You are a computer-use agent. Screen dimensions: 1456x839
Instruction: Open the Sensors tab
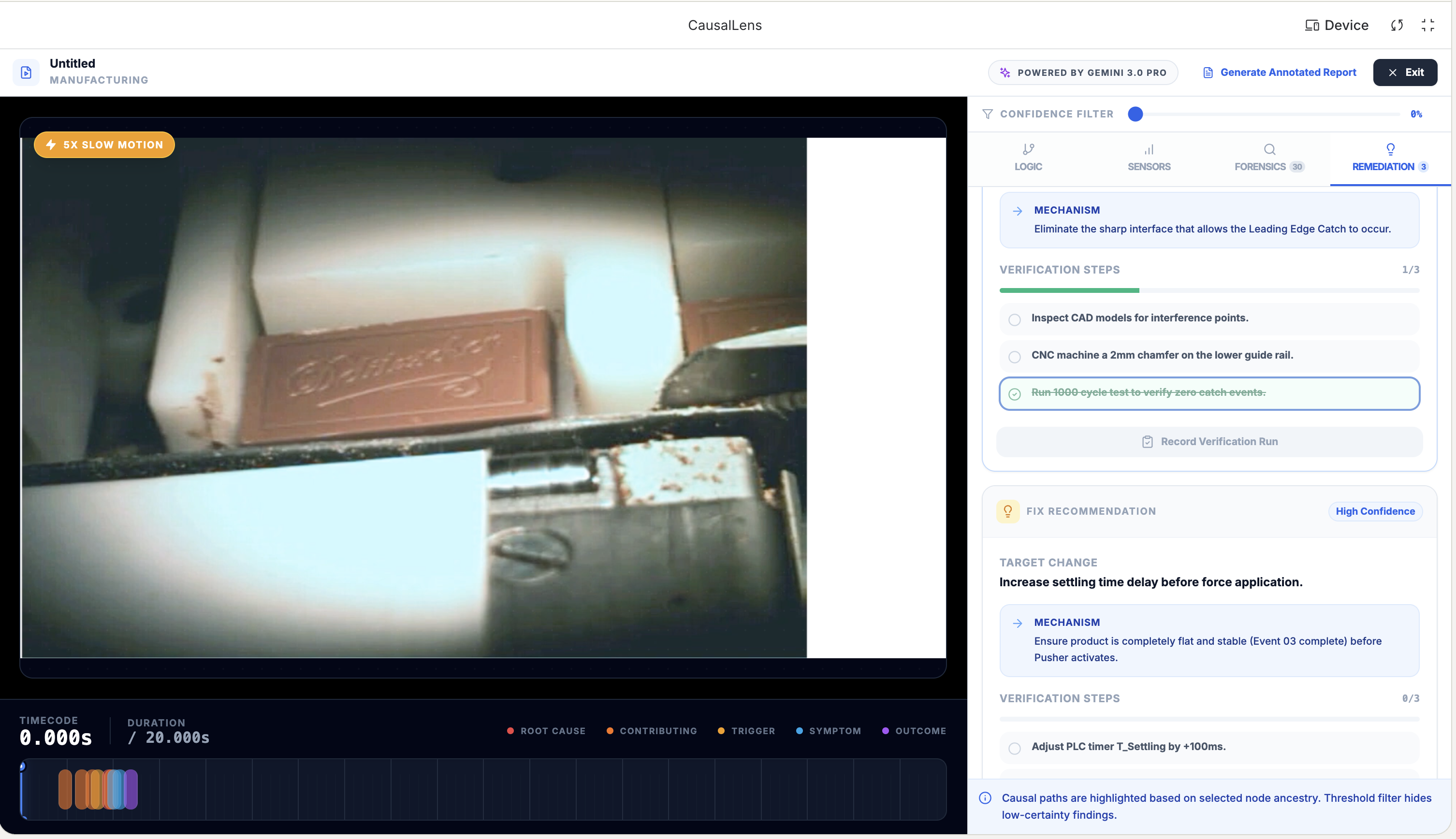point(1149,158)
